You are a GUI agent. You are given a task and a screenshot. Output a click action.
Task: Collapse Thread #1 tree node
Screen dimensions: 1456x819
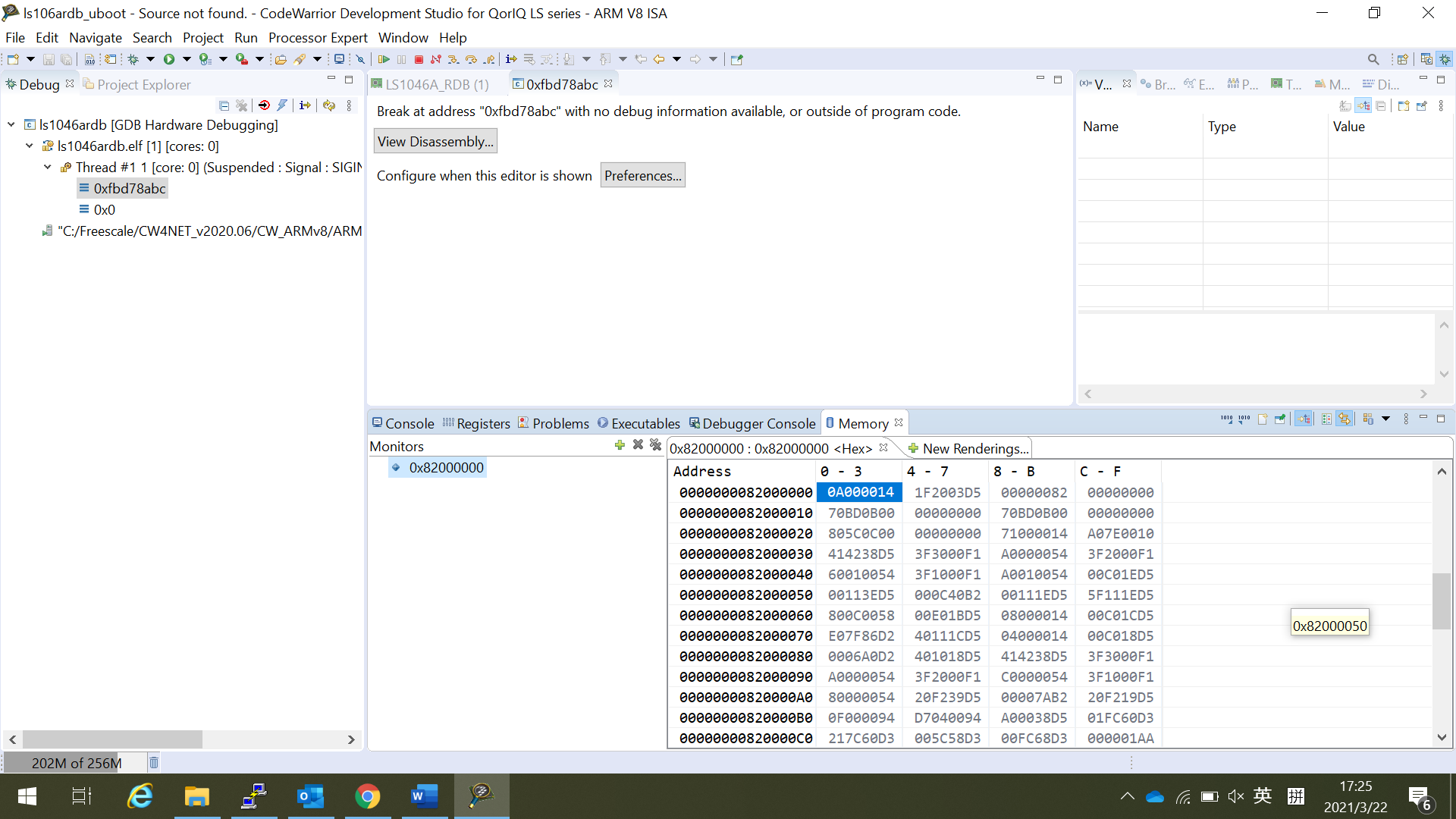click(48, 168)
